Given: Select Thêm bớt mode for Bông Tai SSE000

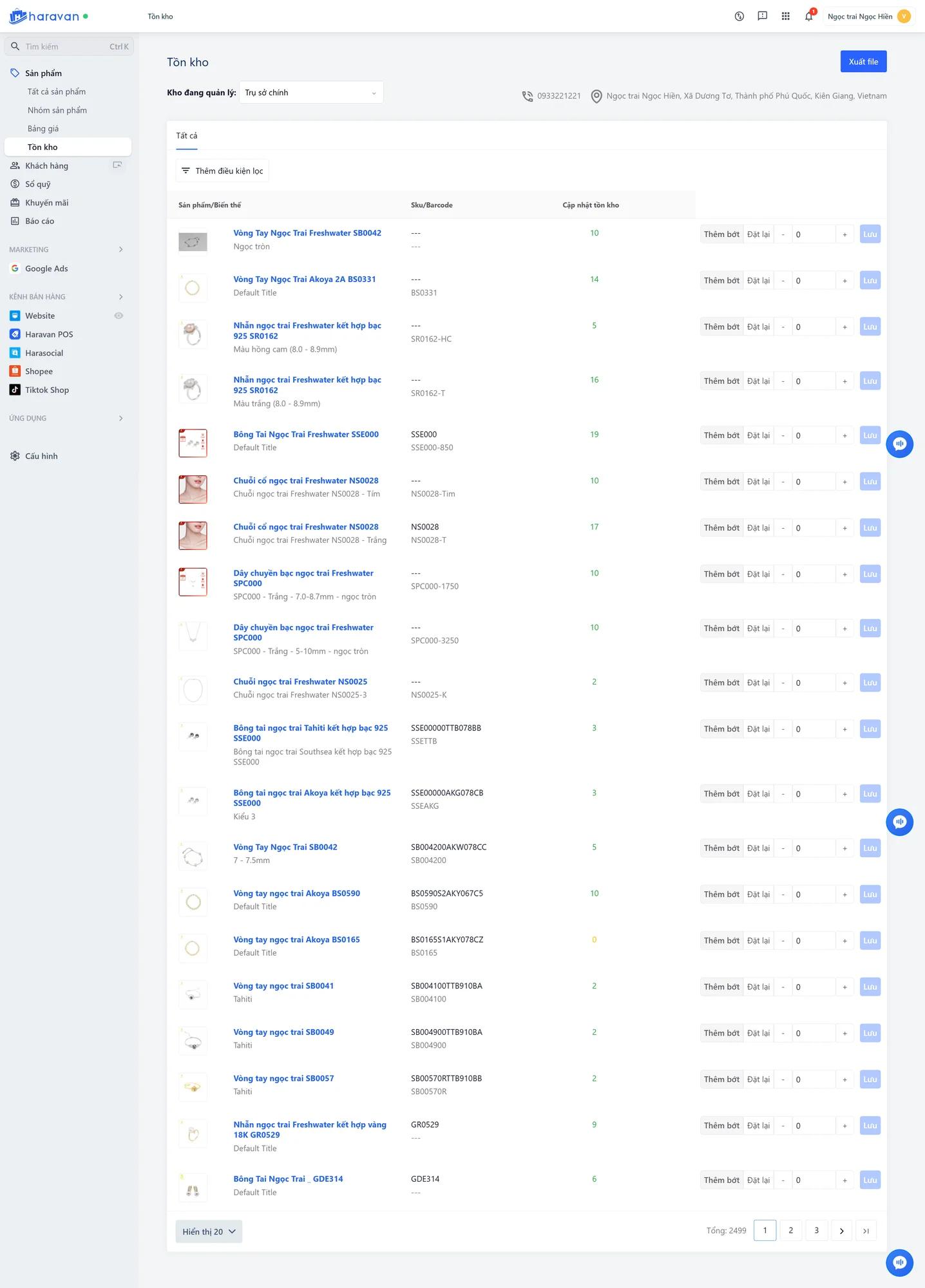Looking at the screenshot, I should [x=721, y=435].
